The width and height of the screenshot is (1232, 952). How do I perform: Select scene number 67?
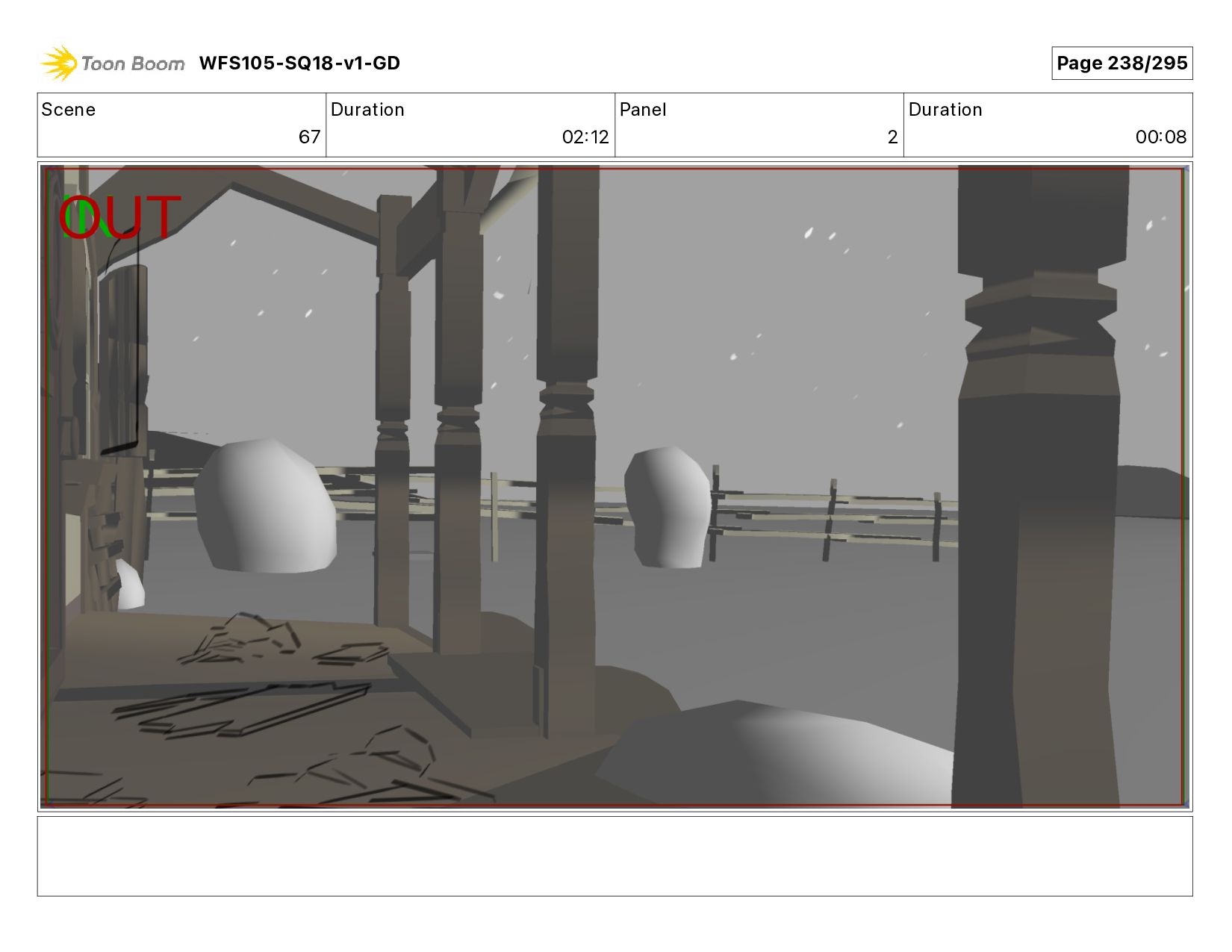point(309,137)
